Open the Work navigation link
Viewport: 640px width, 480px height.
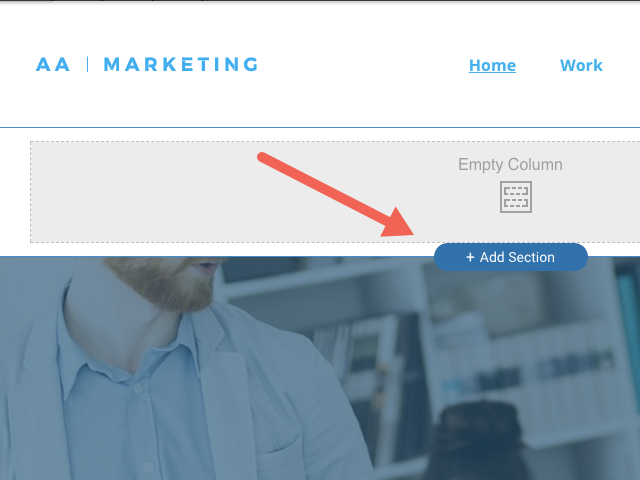(x=581, y=65)
